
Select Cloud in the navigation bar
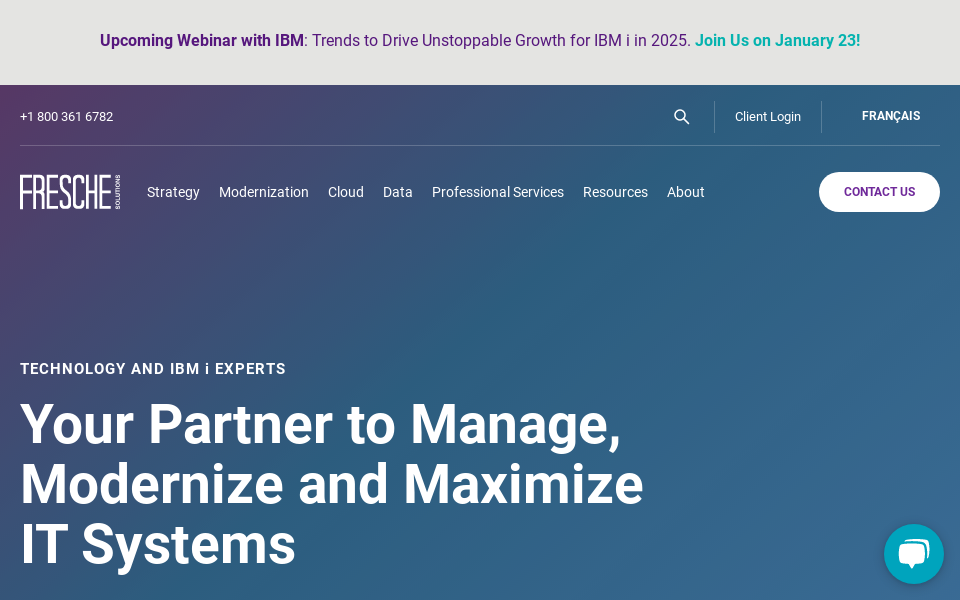point(346,192)
